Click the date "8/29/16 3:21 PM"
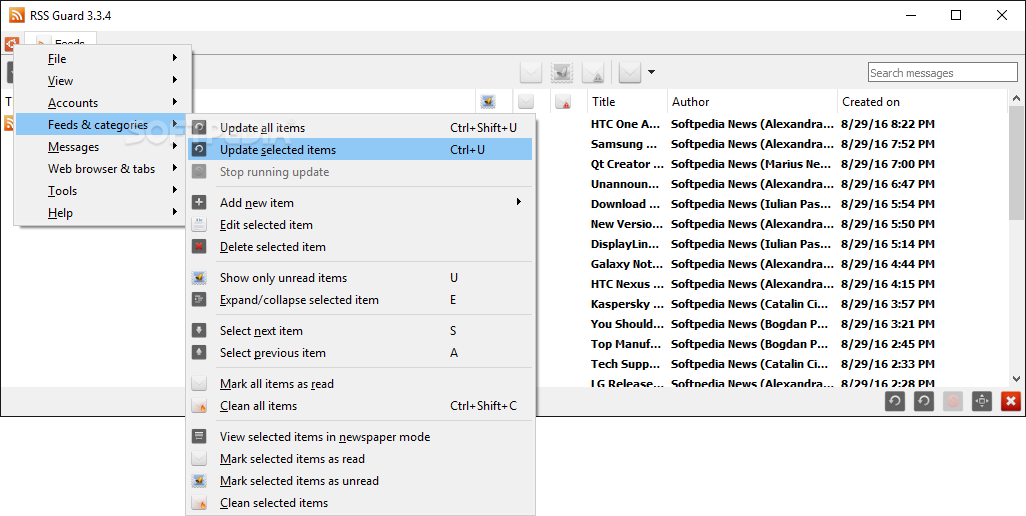The height and width of the screenshot is (516, 1026). tap(888, 324)
